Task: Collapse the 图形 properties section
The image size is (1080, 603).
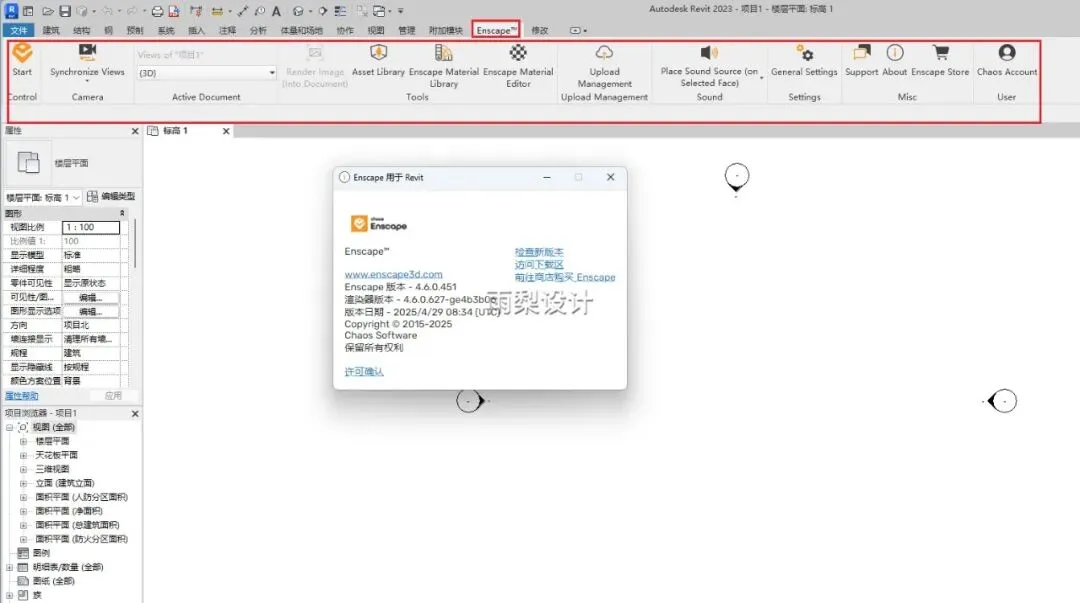Action: pyautogui.click(x=122, y=213)
